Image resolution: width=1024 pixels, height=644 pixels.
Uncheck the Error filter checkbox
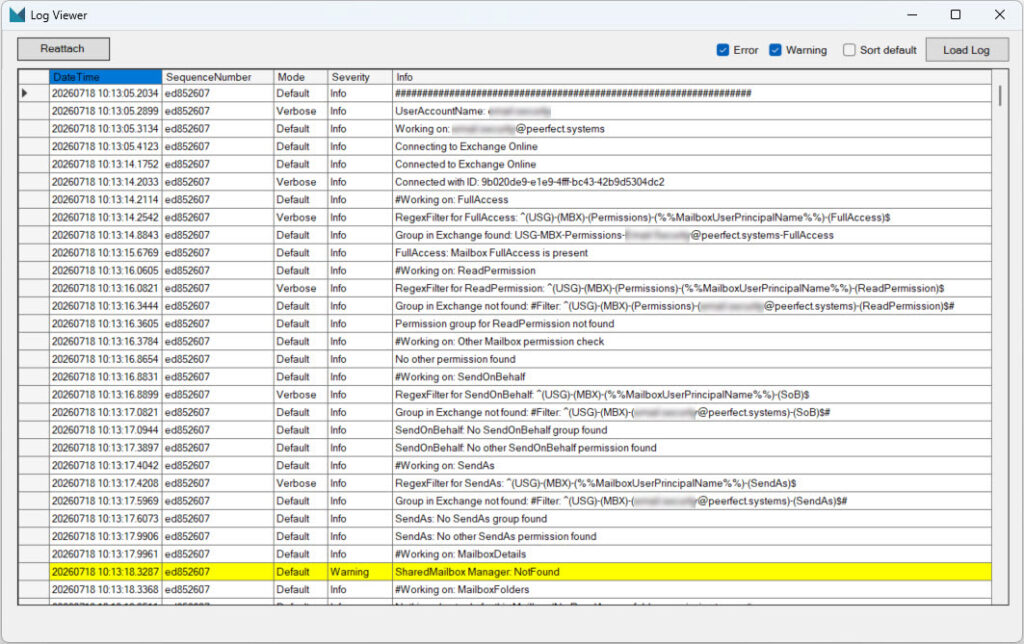coord(722,50)
